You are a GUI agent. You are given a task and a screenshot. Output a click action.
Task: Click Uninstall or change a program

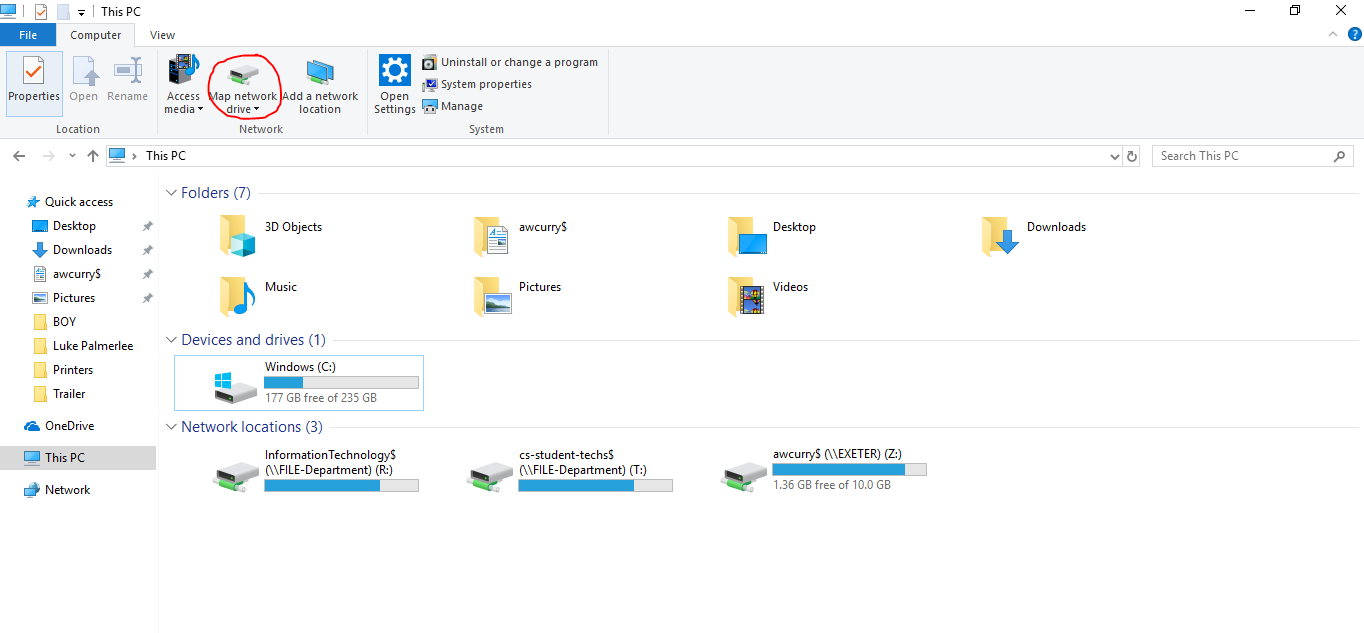coord(510,62)
